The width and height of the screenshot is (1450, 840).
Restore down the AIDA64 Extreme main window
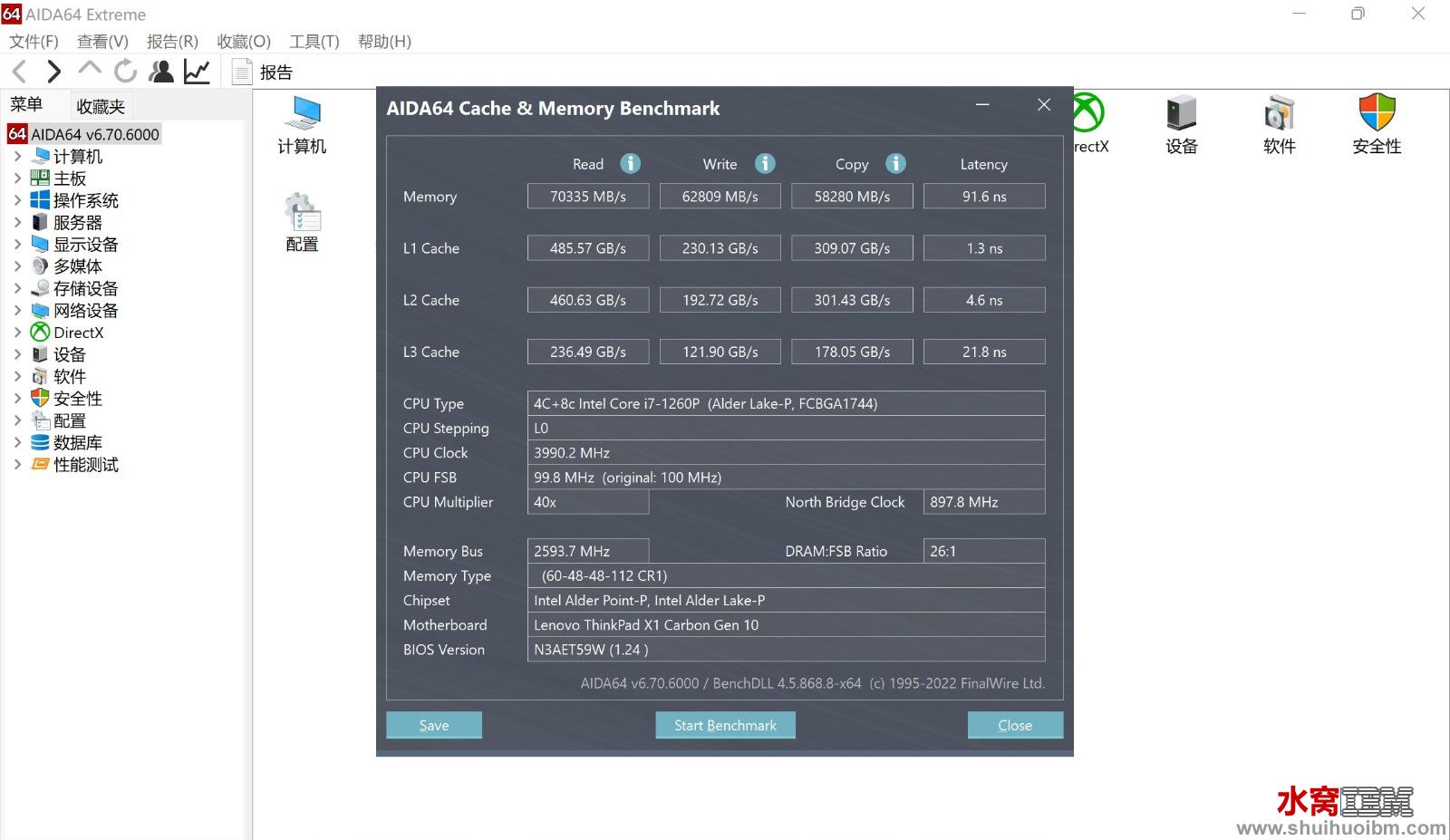pyautogui.click(x=1358, y=14)
